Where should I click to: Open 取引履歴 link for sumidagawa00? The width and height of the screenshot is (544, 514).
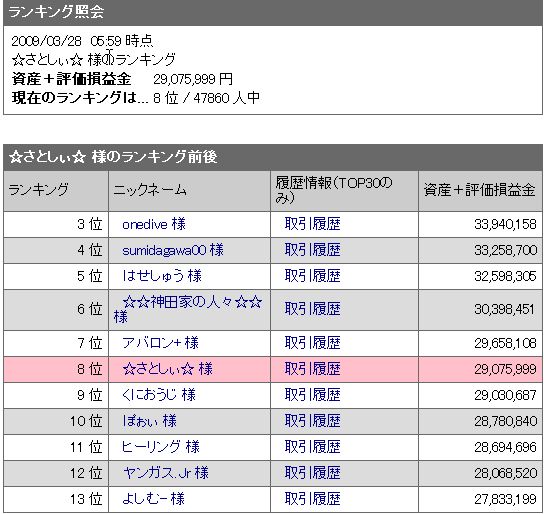pos(312,250)
